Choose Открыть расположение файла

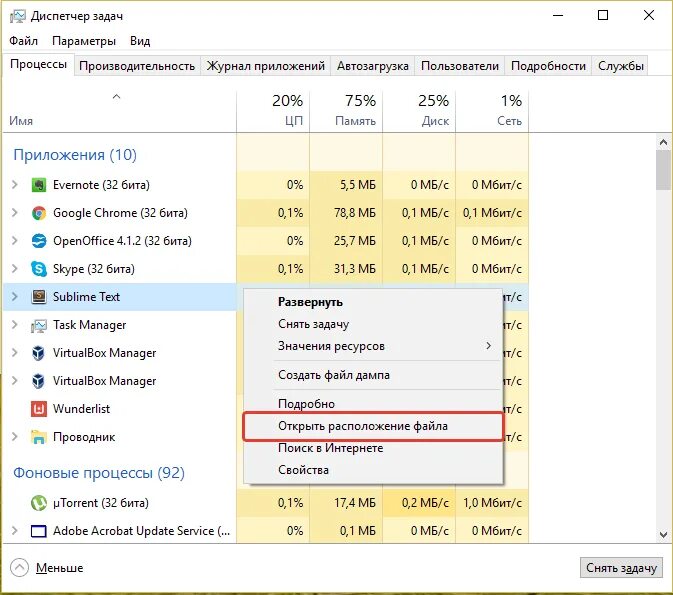pyautogui.click(x=373, y=426)
